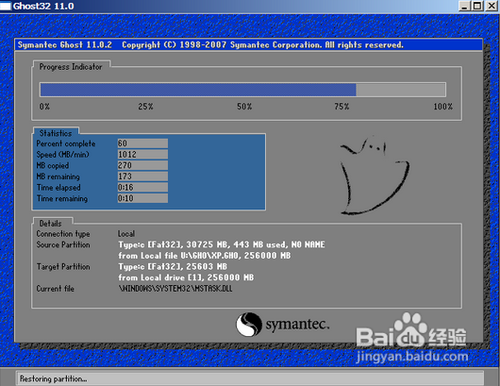500x386 pixels.
Task: Click the \WINDOWS\SYSTEM32\MSTASK.DLL file path
Action: click(x=176, y=289)
